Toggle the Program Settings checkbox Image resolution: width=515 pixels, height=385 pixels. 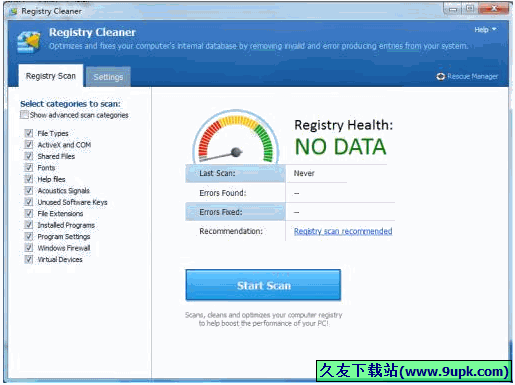point(29,236)
